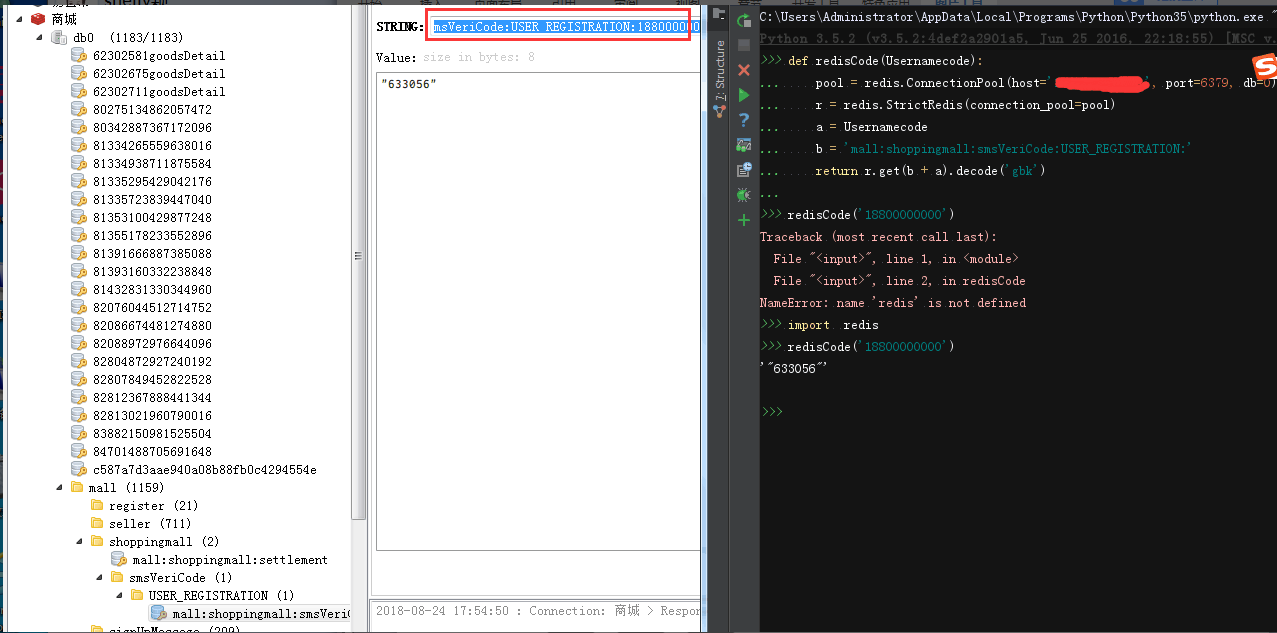Select key 81334938711875584
The image size is (1277, 633).
[x=152, y=163]
